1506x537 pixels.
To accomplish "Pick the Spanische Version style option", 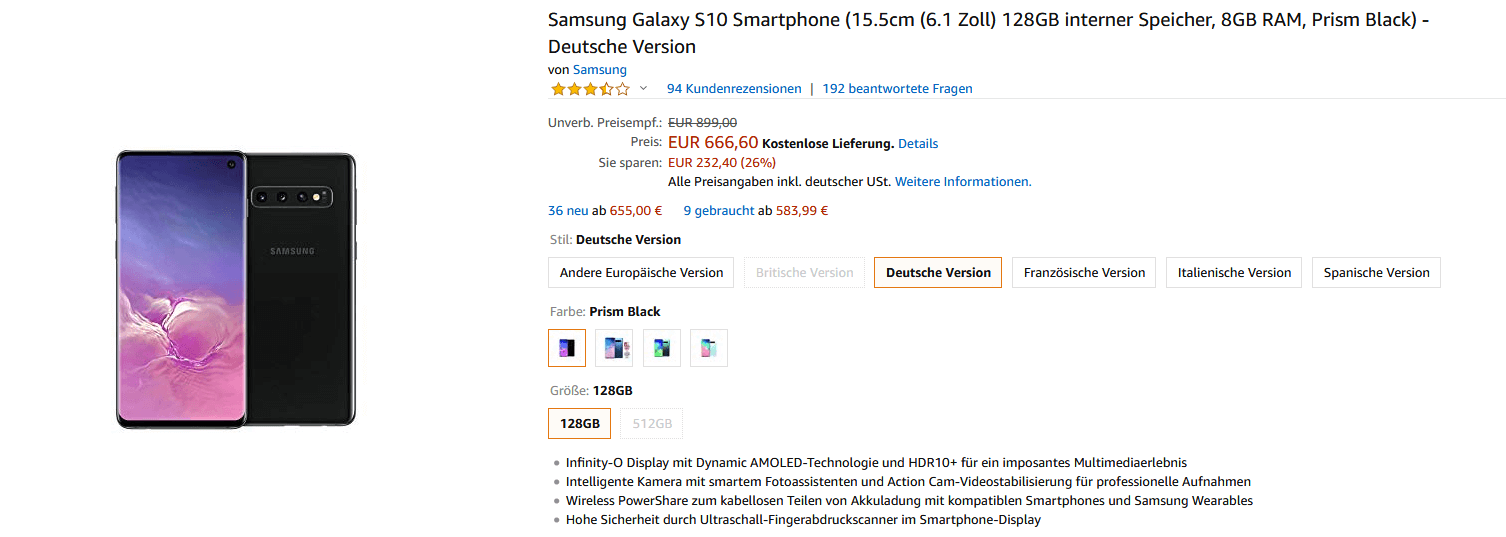I will [x=1376, y=273].
